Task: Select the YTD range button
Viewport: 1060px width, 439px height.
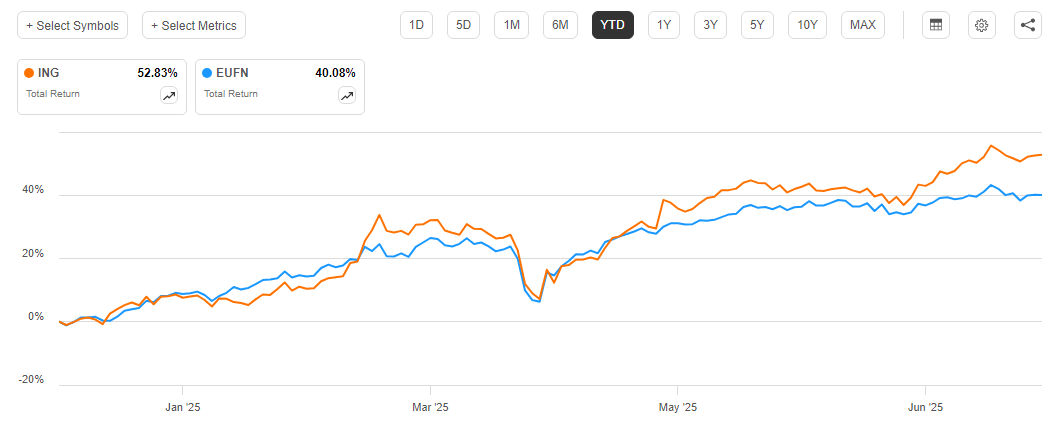Action: [612, 25]
